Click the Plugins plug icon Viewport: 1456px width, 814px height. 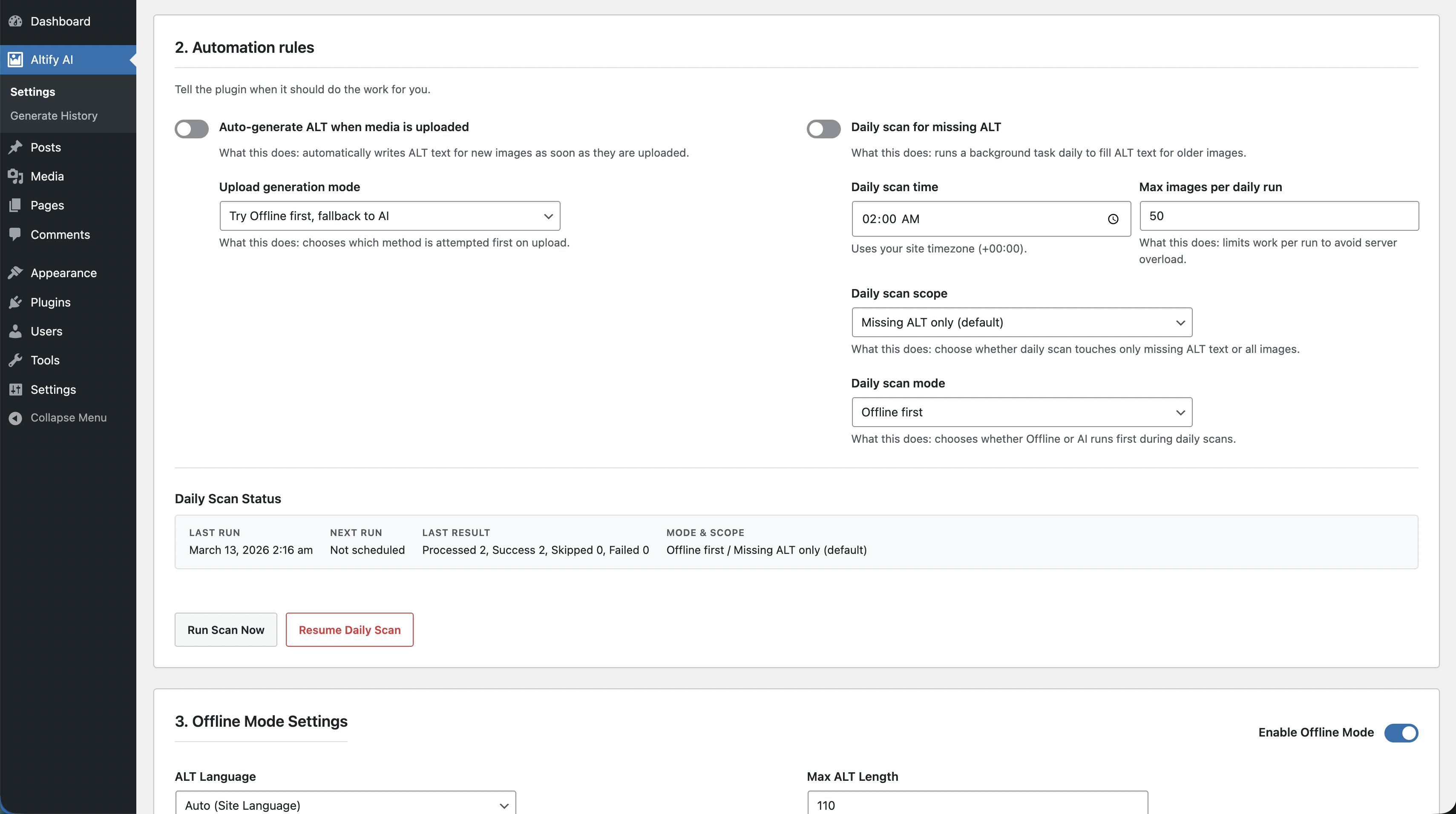tap(15, 302)
